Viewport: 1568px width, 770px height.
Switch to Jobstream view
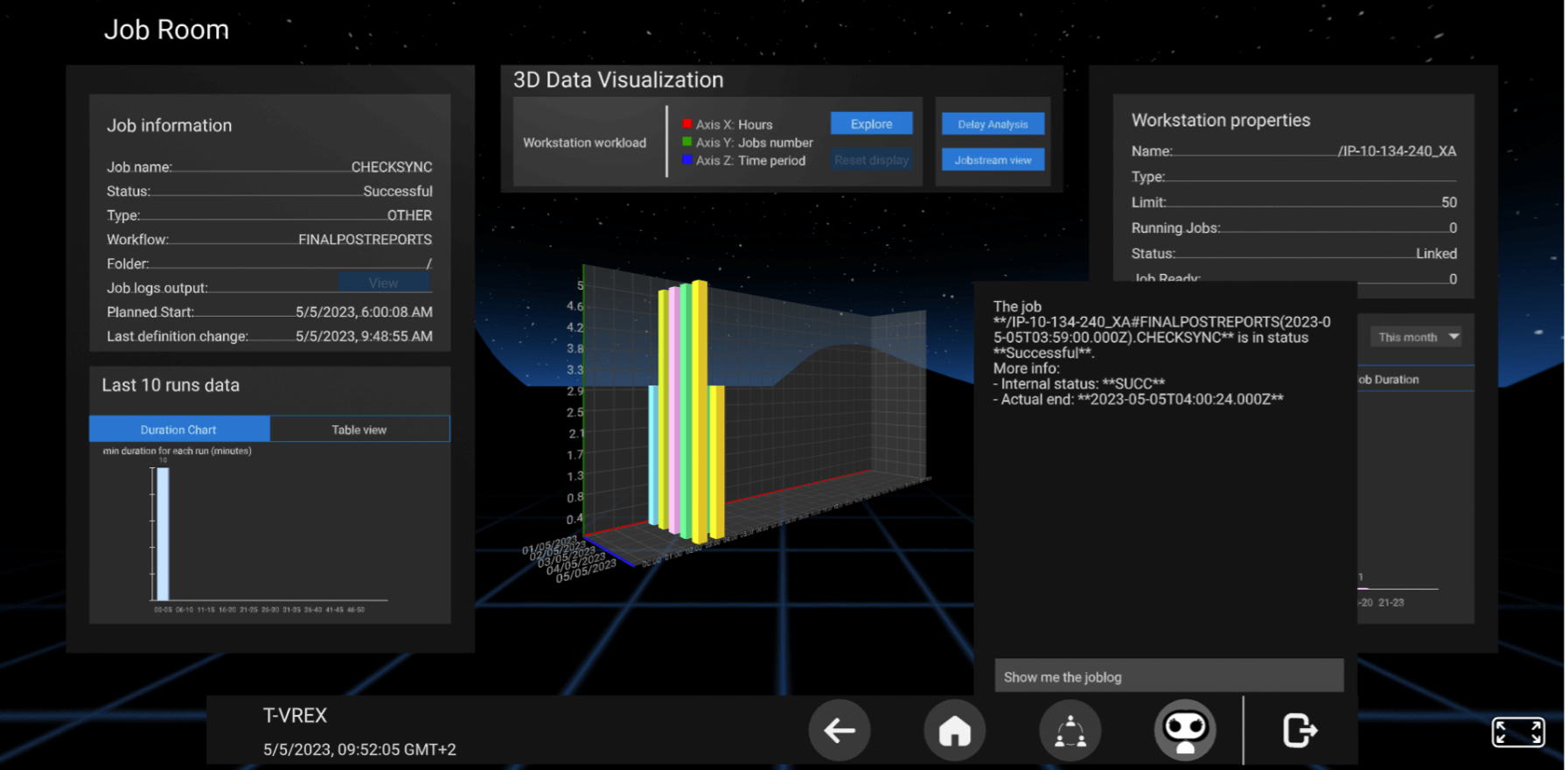993,160
